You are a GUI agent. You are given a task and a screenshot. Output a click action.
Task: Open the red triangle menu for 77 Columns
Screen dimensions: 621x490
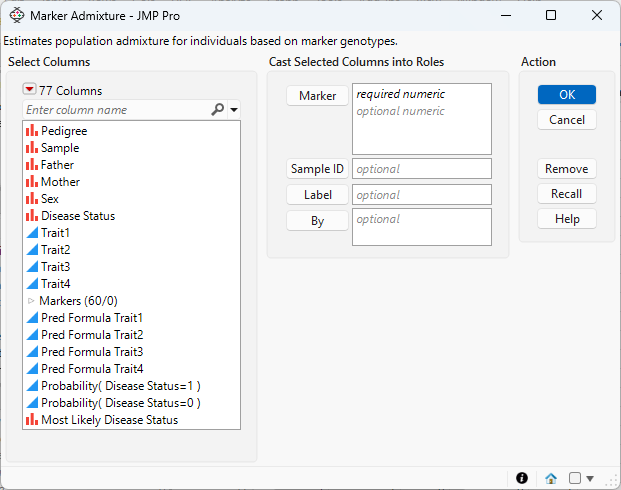tap(29, 90)
